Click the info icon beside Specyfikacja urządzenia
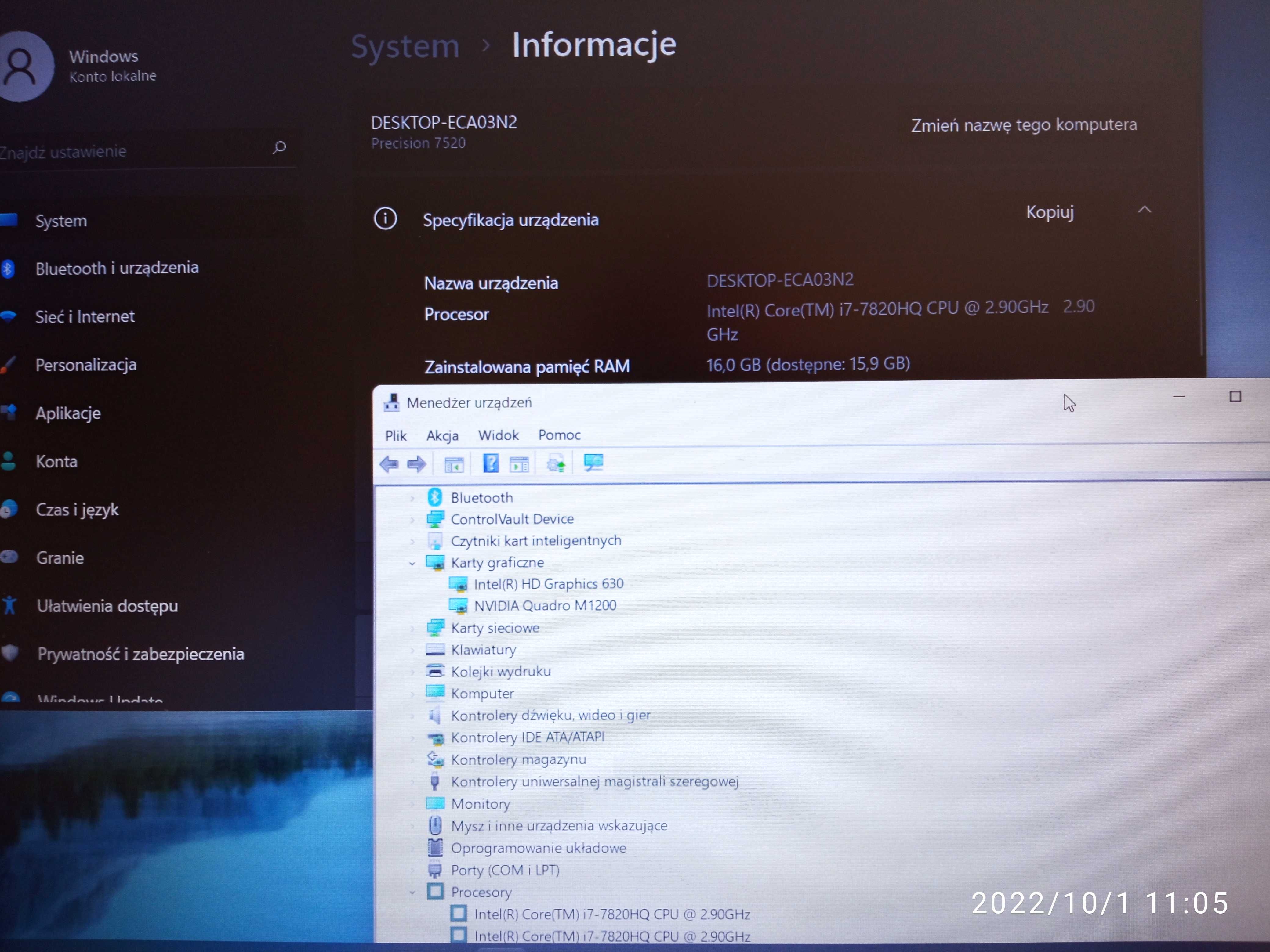Image resolution: width=1270 pixels, height=952 pixels. 385,219
